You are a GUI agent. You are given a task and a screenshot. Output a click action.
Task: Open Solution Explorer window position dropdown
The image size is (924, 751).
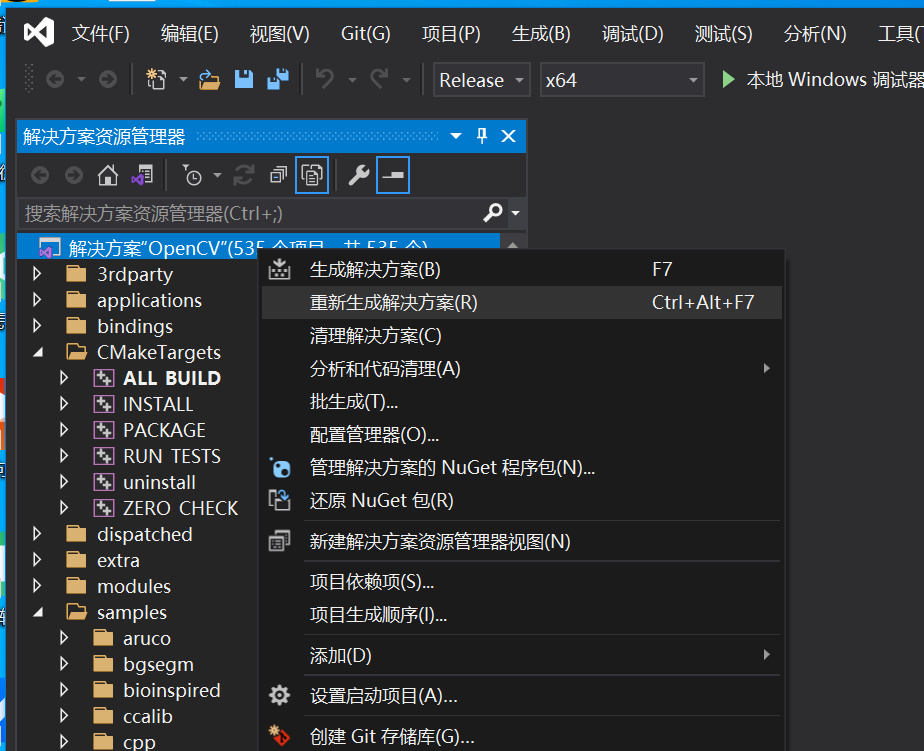[x=456, y=136]
